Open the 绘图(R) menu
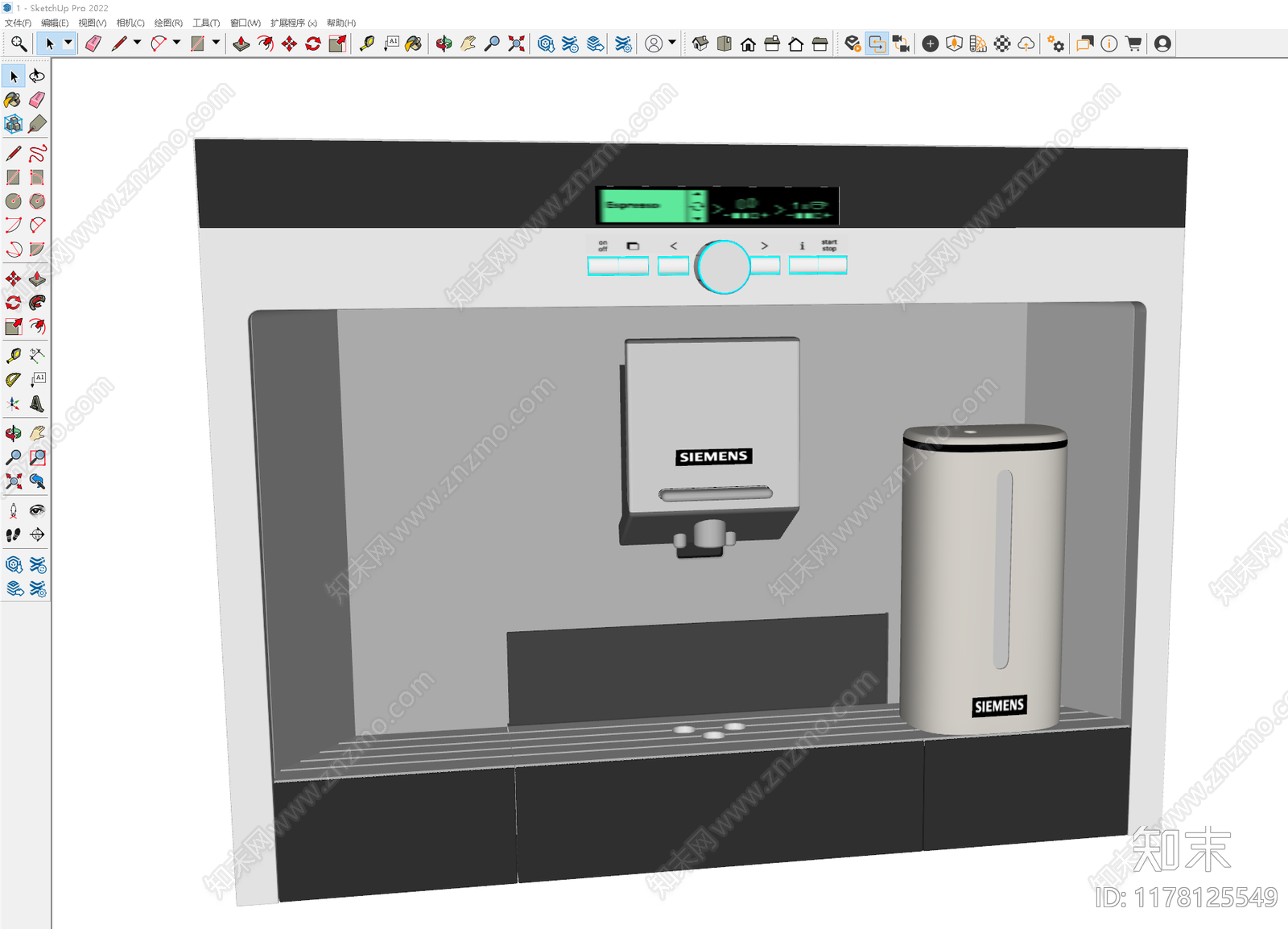The image size is (1288, 929). tap(168, 23)
